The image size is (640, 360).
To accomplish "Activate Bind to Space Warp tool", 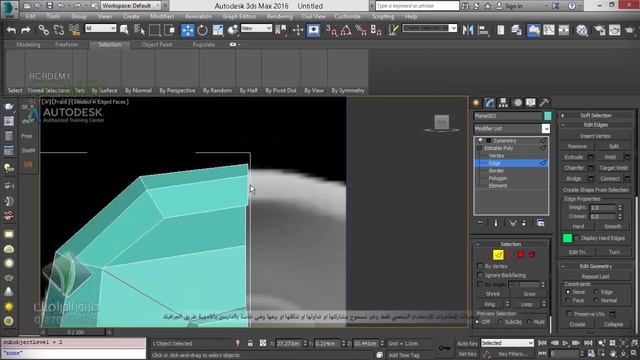I will tap(74, 30).
